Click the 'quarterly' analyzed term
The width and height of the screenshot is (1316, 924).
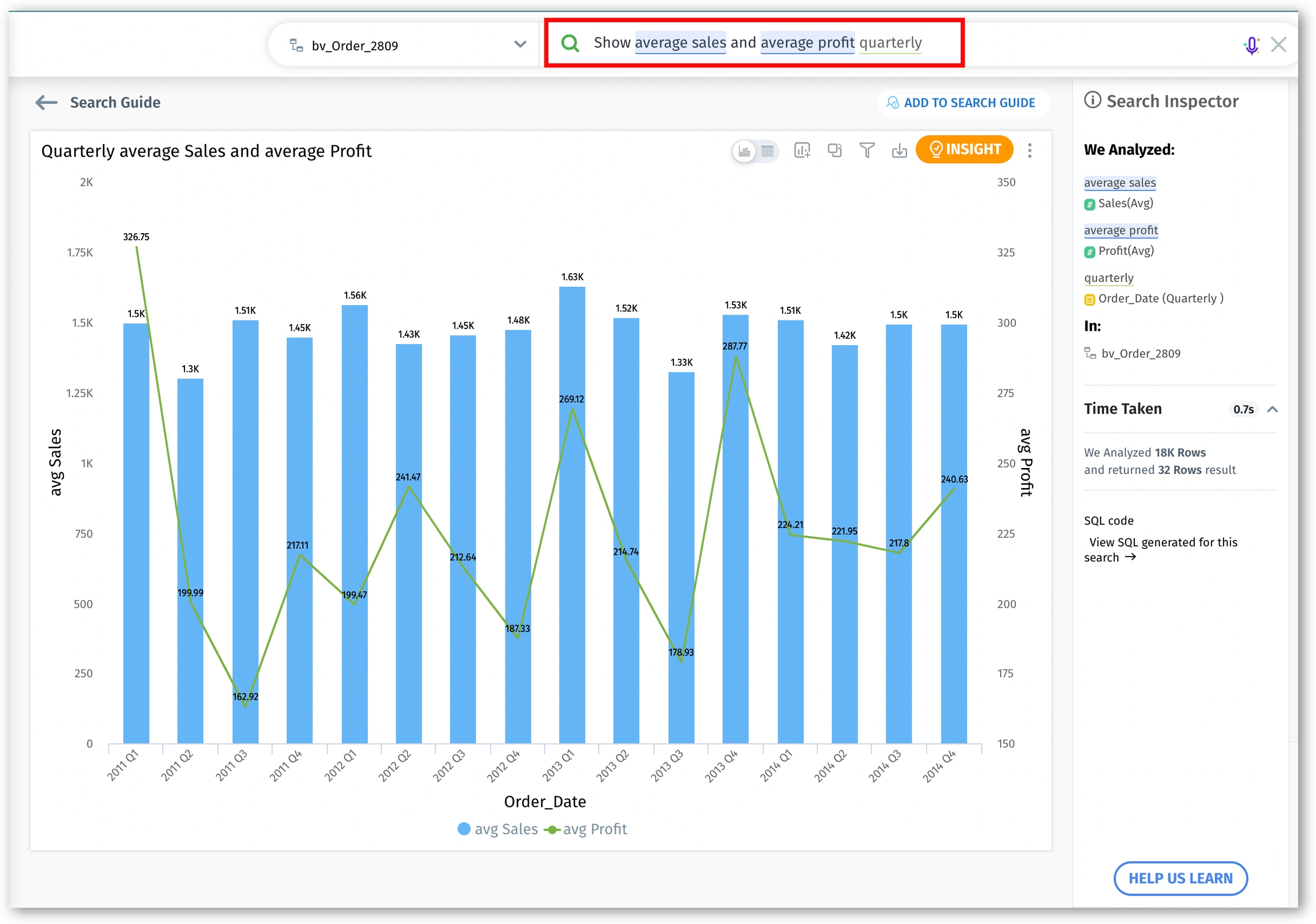(1109, 278)
